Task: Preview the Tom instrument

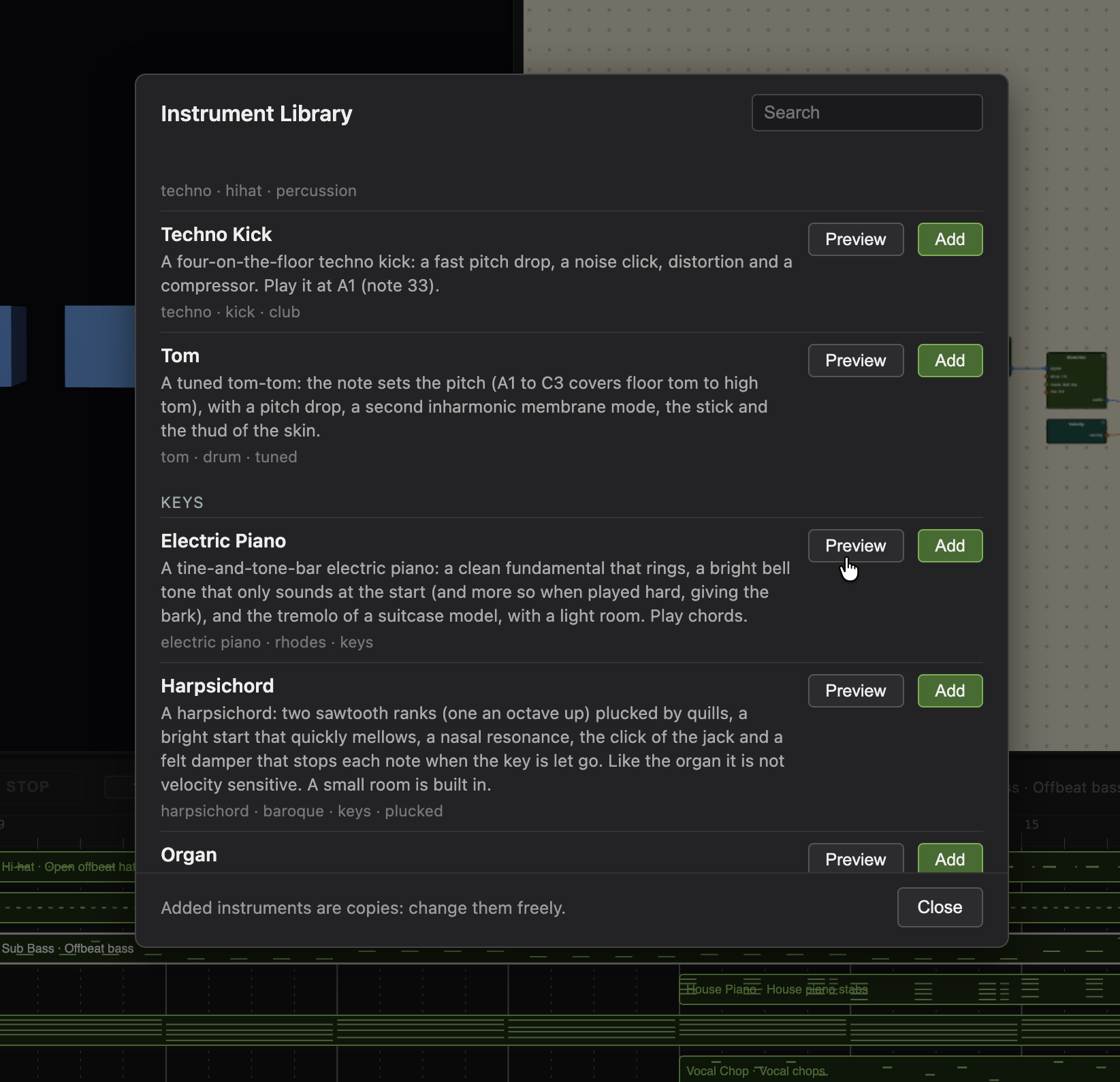Action: (x=856, y=360)
